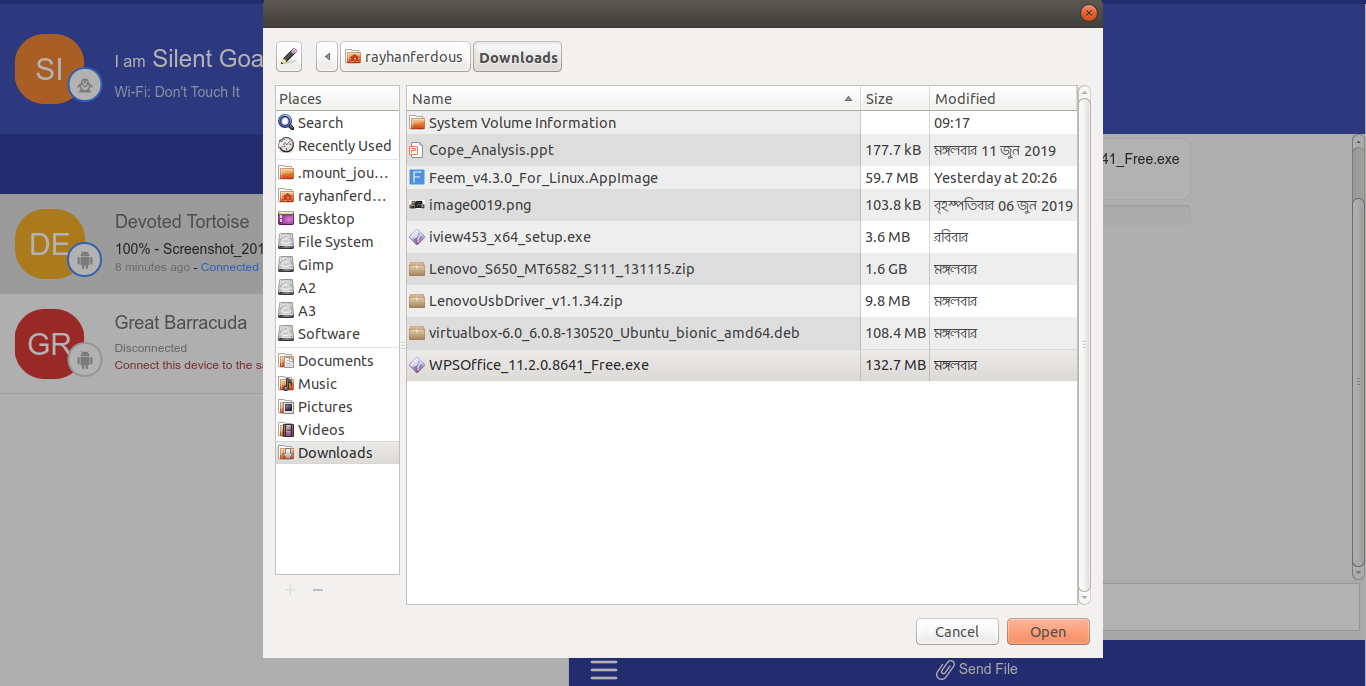
Task: Go to Desktop in the Places sidebar
Action: click(x=337, y=219)
